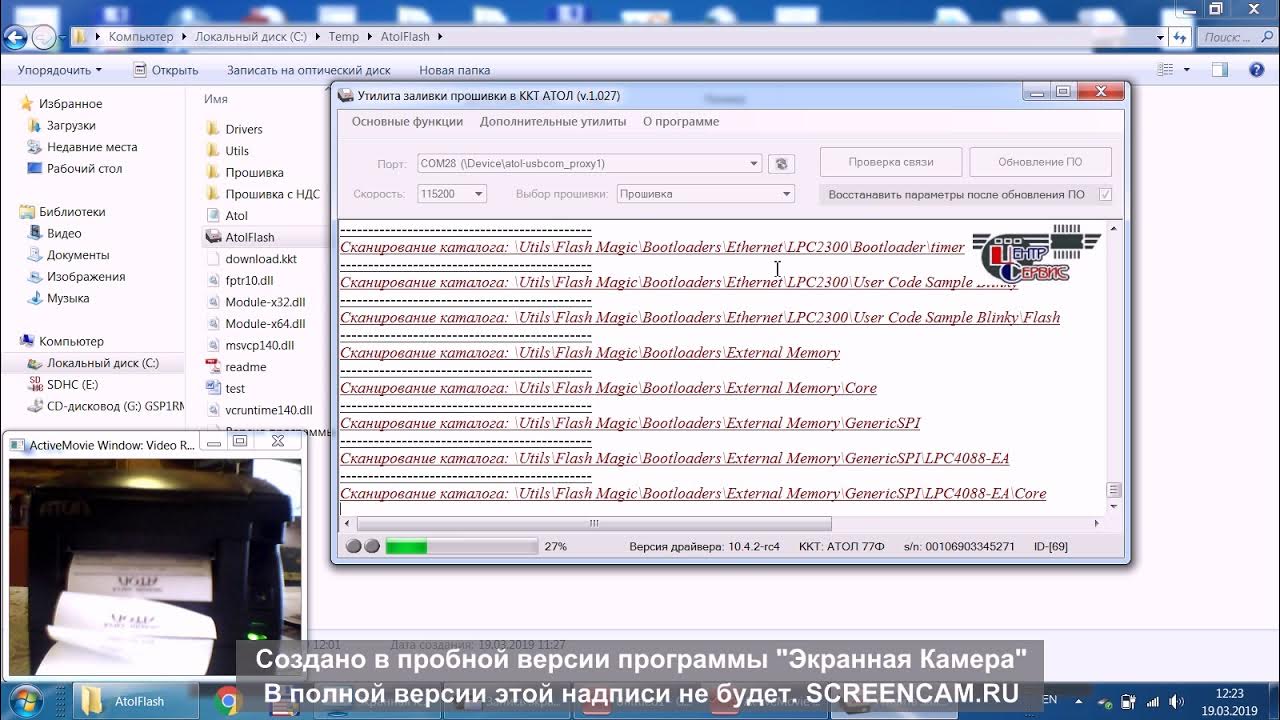Screen dimensions: 1280x720
Task: Open Explorer help question-mark icon
Action: point(1257,70)
